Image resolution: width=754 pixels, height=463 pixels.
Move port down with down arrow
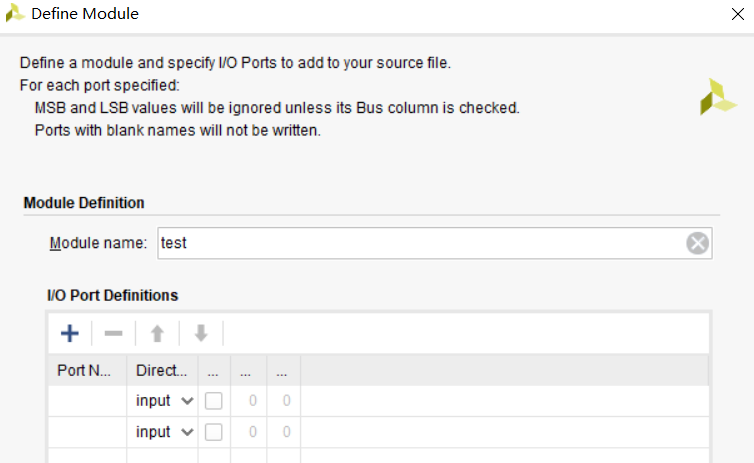point(201,333)
